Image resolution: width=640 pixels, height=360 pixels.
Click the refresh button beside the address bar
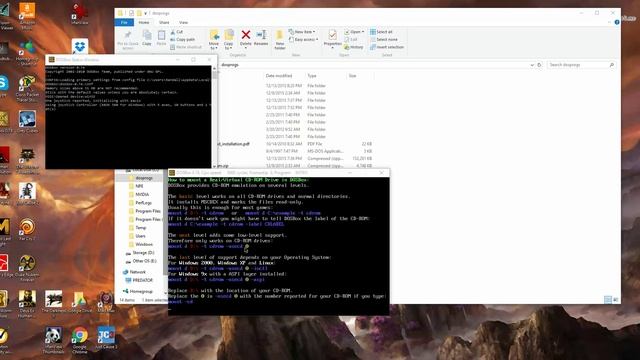click(539, 65)
